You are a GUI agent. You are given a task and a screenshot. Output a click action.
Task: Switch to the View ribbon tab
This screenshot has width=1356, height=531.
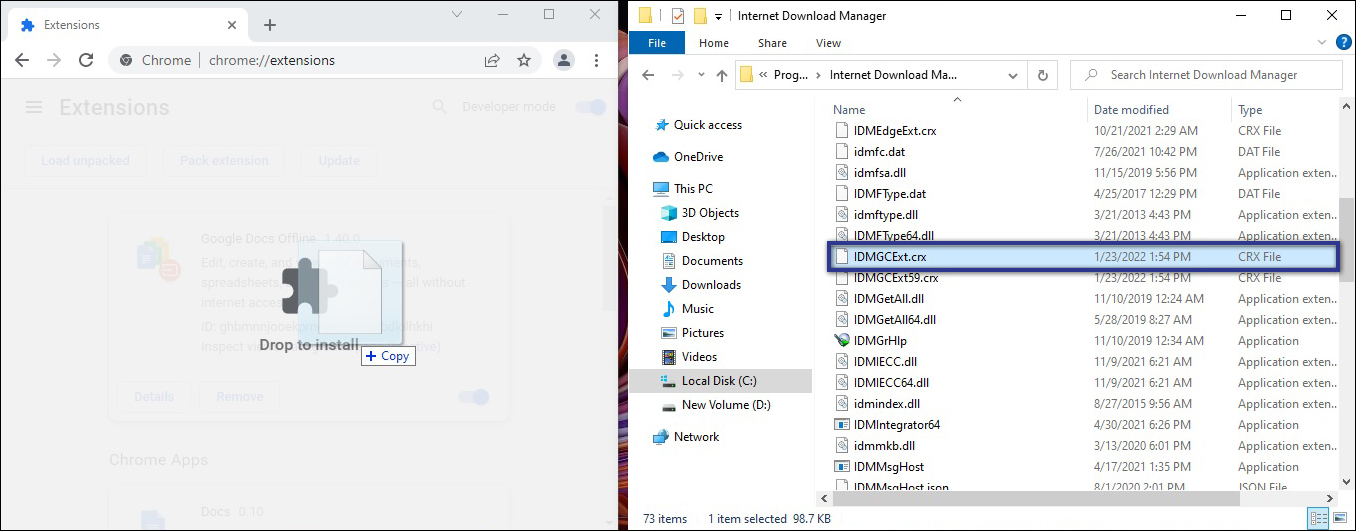[x=828, y=43]
